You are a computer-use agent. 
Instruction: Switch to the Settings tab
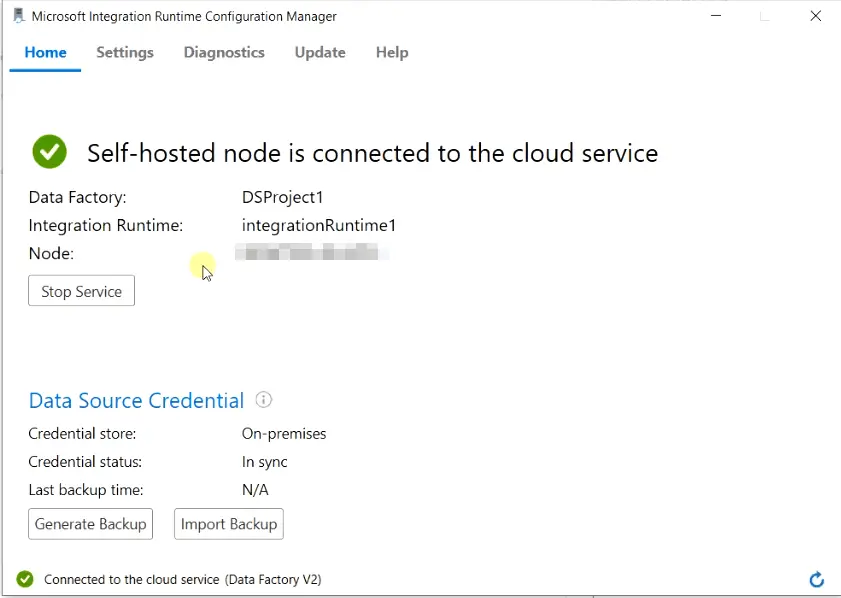pos(125,53)
